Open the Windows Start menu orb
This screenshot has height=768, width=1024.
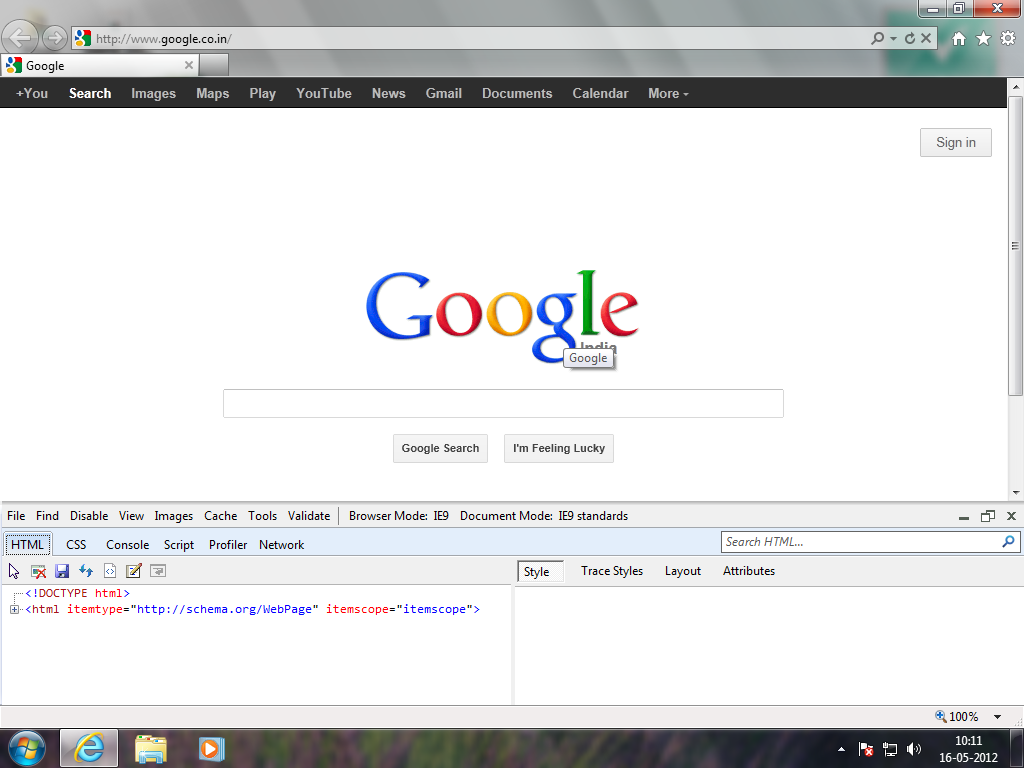coord(27,748)
